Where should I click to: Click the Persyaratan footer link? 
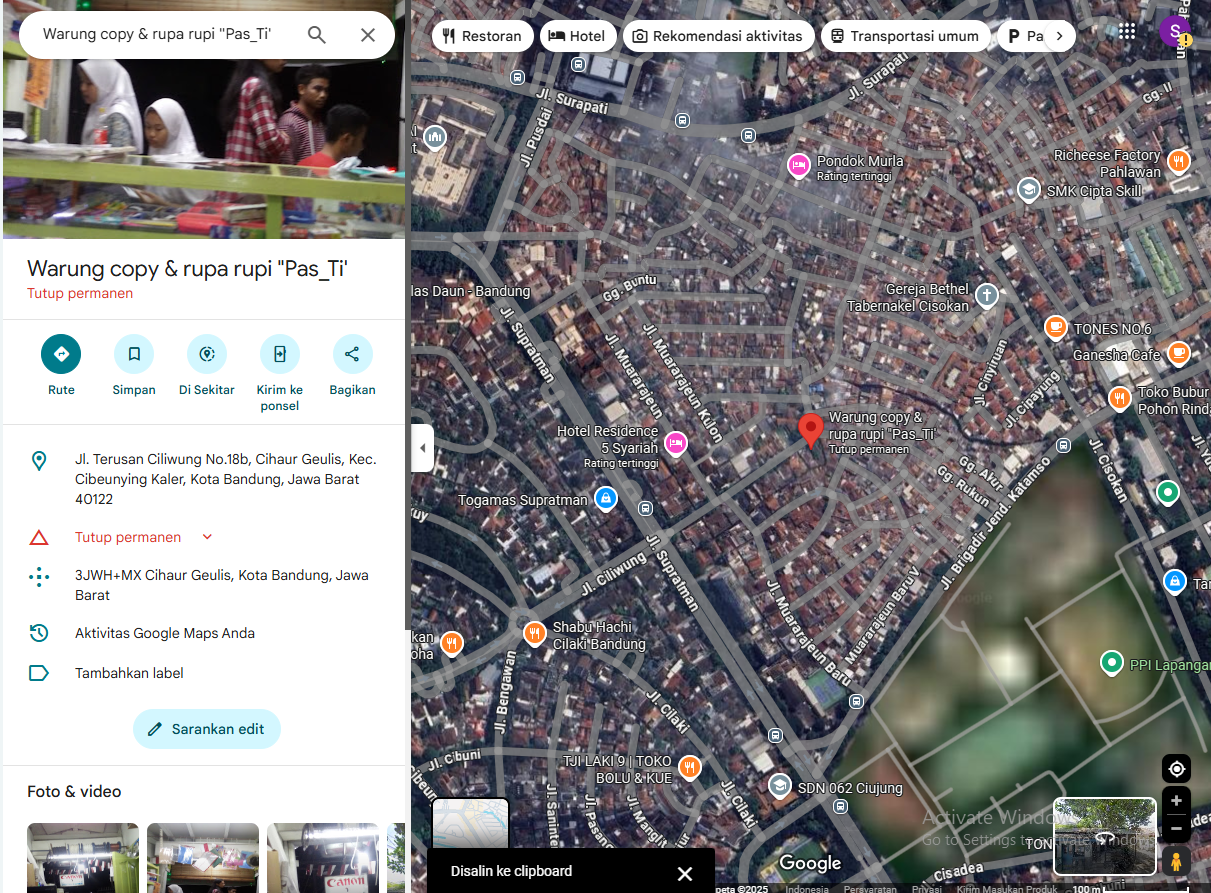869,888
